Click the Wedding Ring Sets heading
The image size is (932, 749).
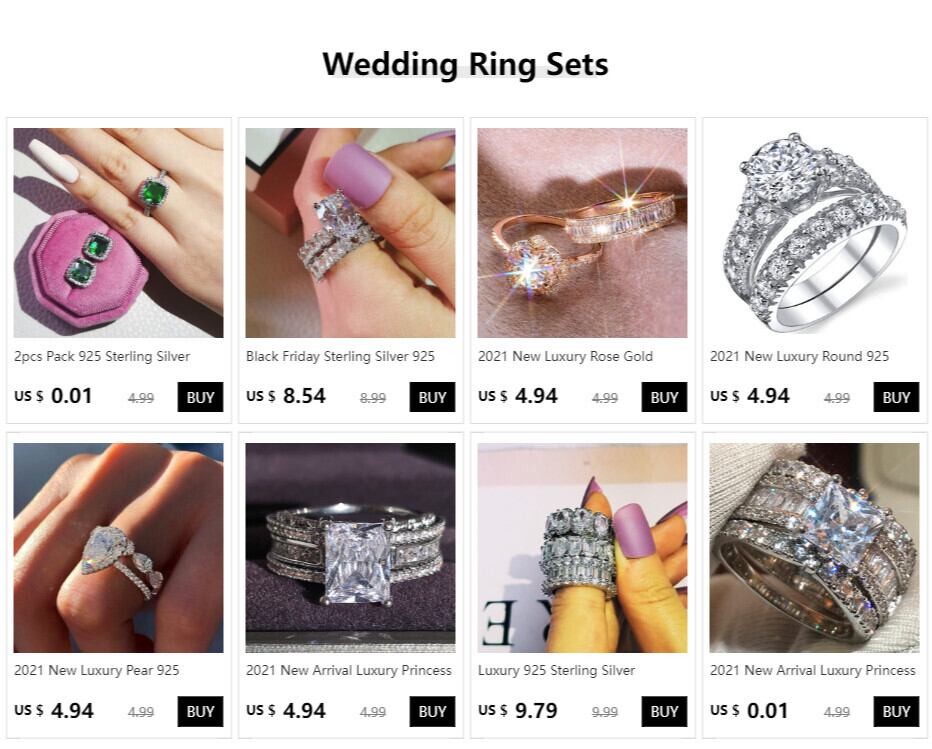(x=465, y=64)
